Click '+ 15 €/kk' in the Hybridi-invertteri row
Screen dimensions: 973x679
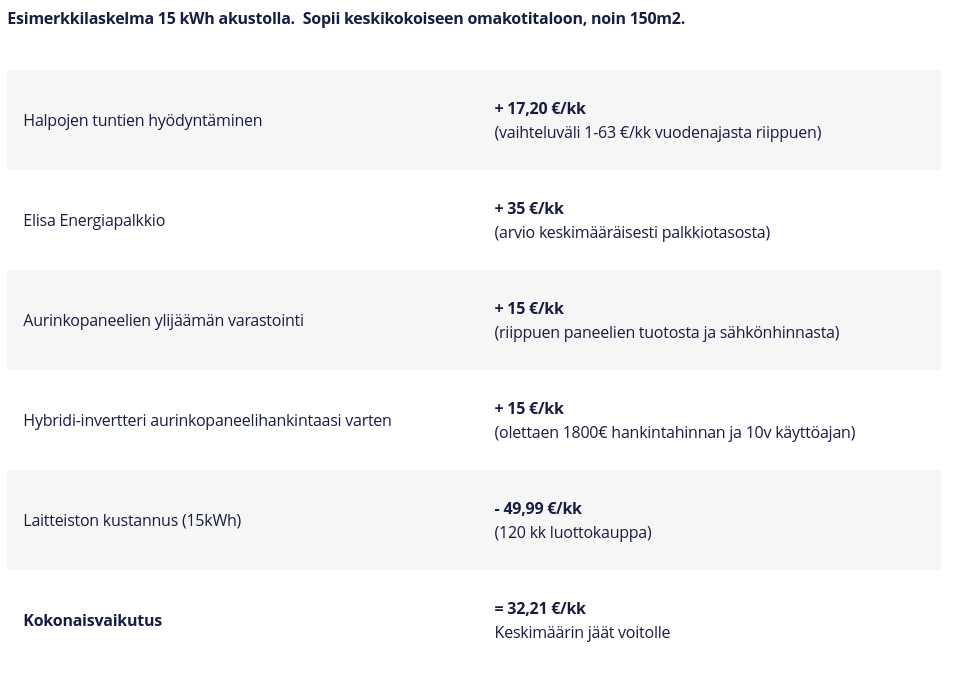(528, 408)
